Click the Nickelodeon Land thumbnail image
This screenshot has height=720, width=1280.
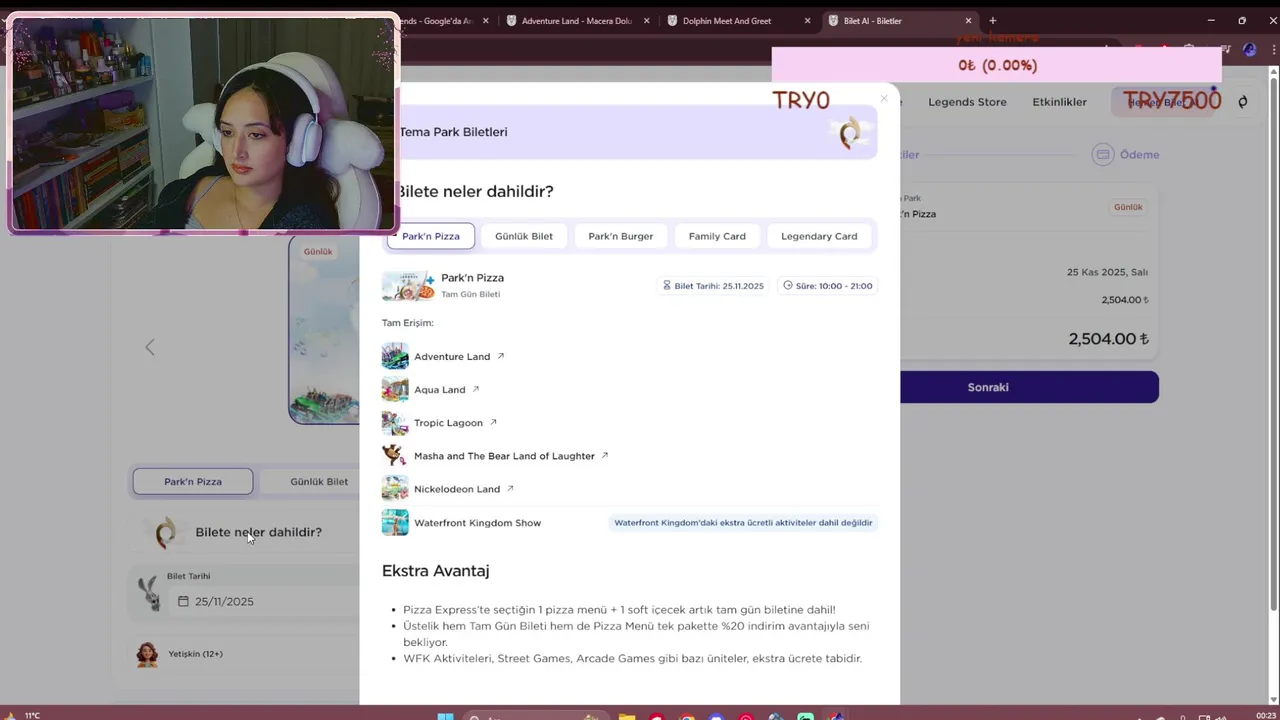tap(395, 488)
